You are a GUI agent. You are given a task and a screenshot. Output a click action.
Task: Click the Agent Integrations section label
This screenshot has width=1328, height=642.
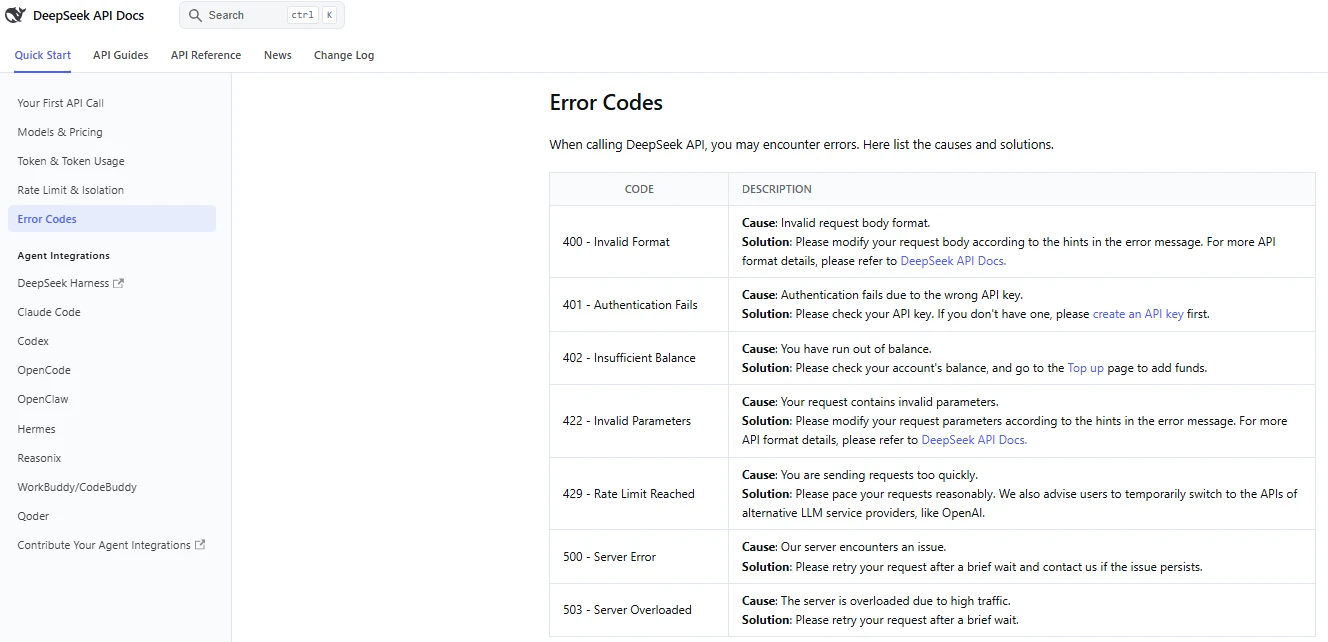[x=64, y=256]
